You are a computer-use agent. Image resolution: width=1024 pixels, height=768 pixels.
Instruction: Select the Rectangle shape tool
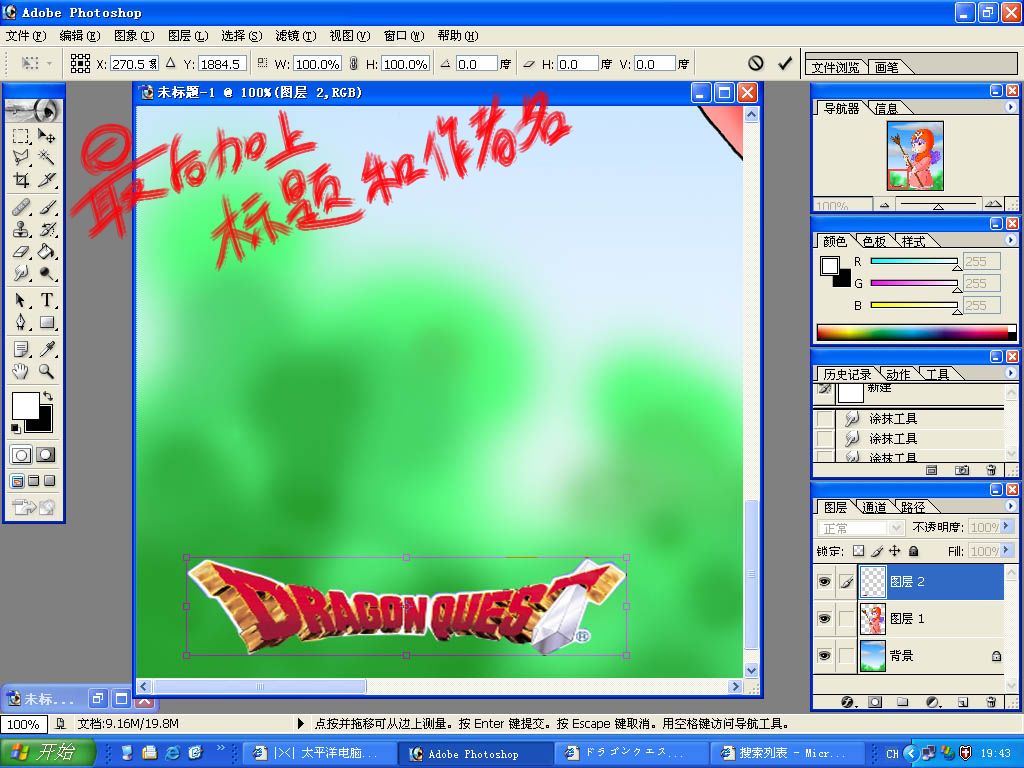click(46, 322)
